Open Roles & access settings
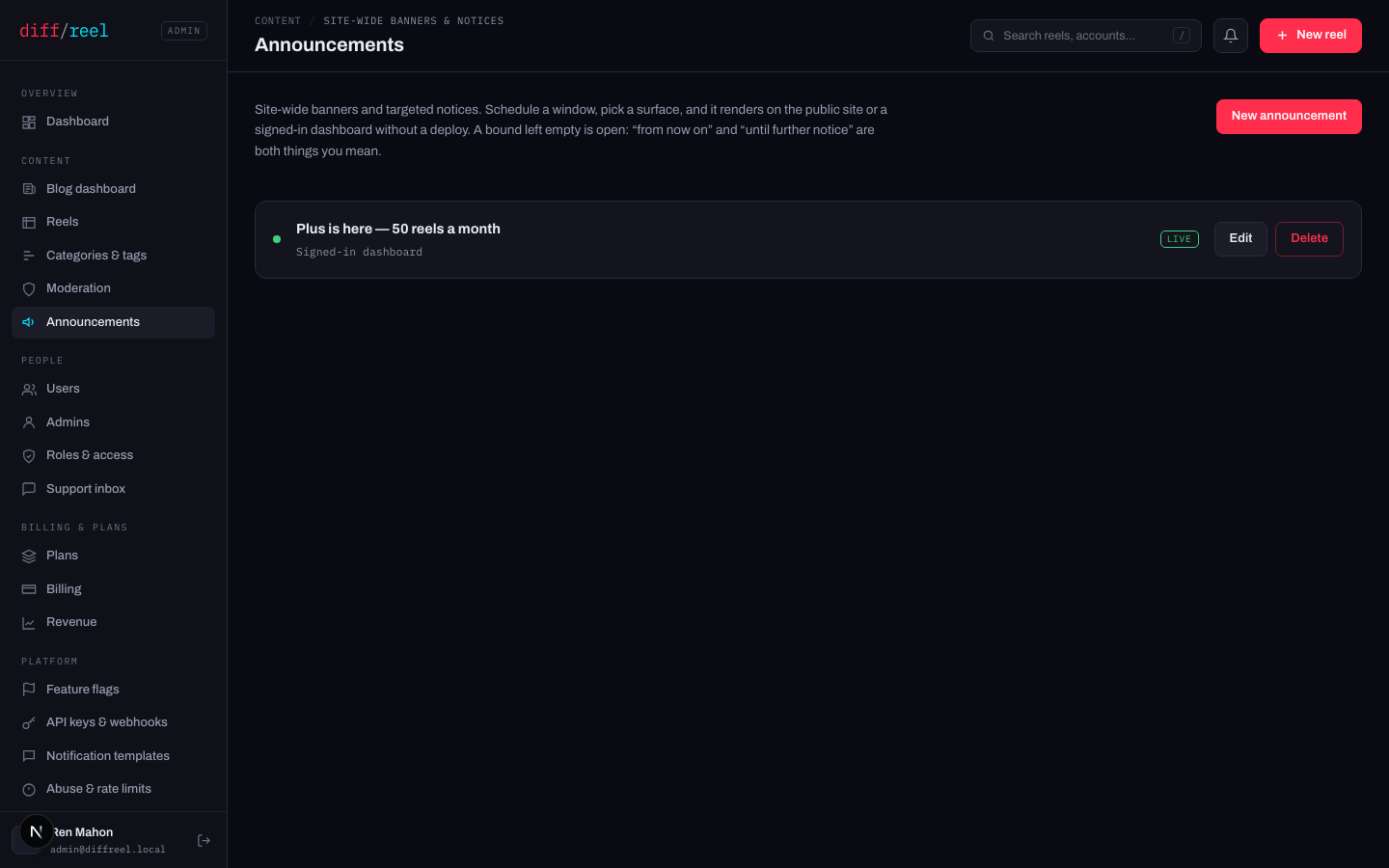Image resolution: width=1389 pixels, height=868 pixels. click(113, 456)
